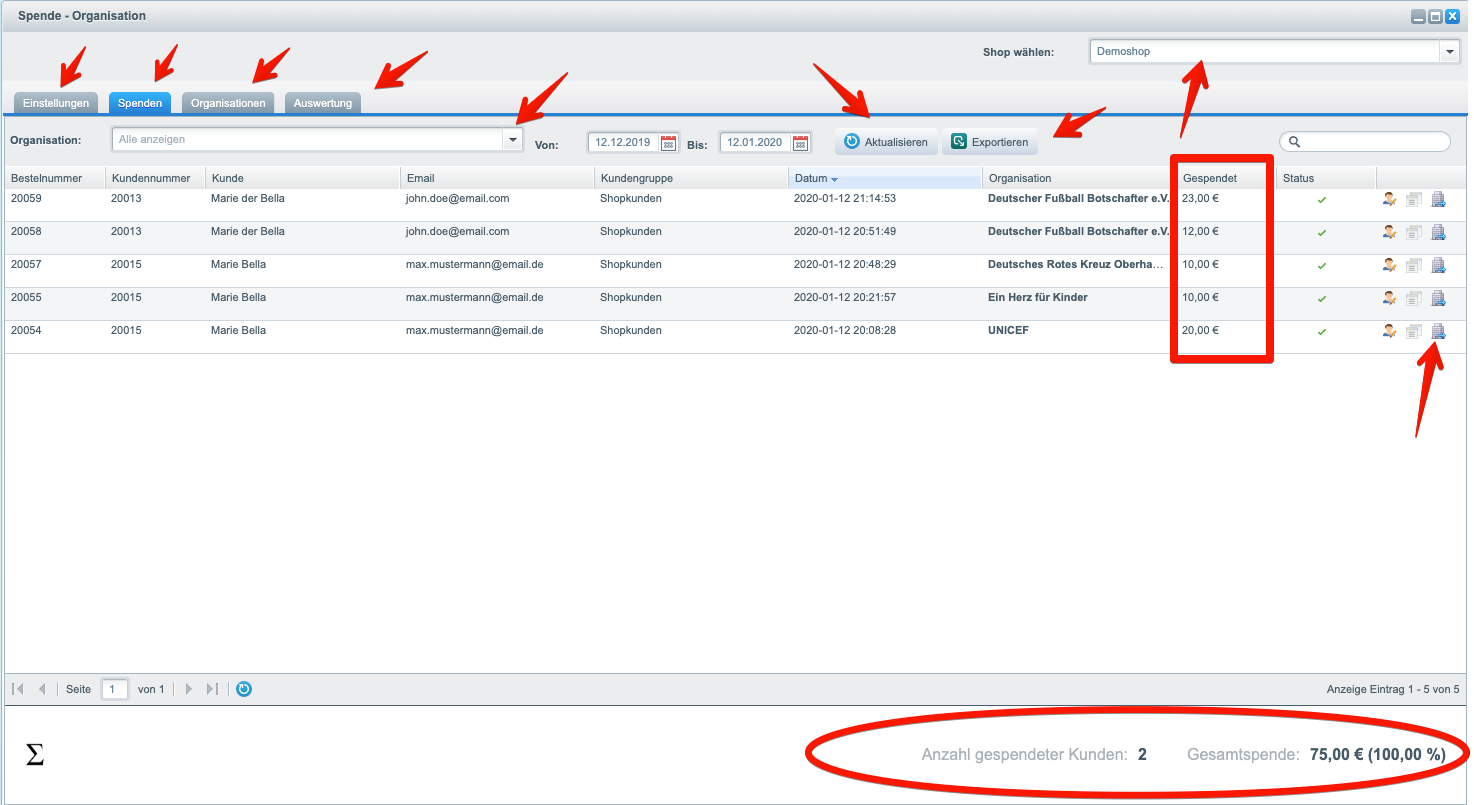
Task: Open the Von date calendar picker
Action: click(x=669, y=143)
